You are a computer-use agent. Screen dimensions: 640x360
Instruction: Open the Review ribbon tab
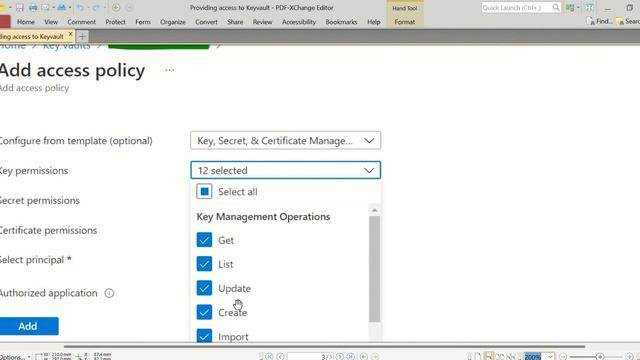[262, 22]
